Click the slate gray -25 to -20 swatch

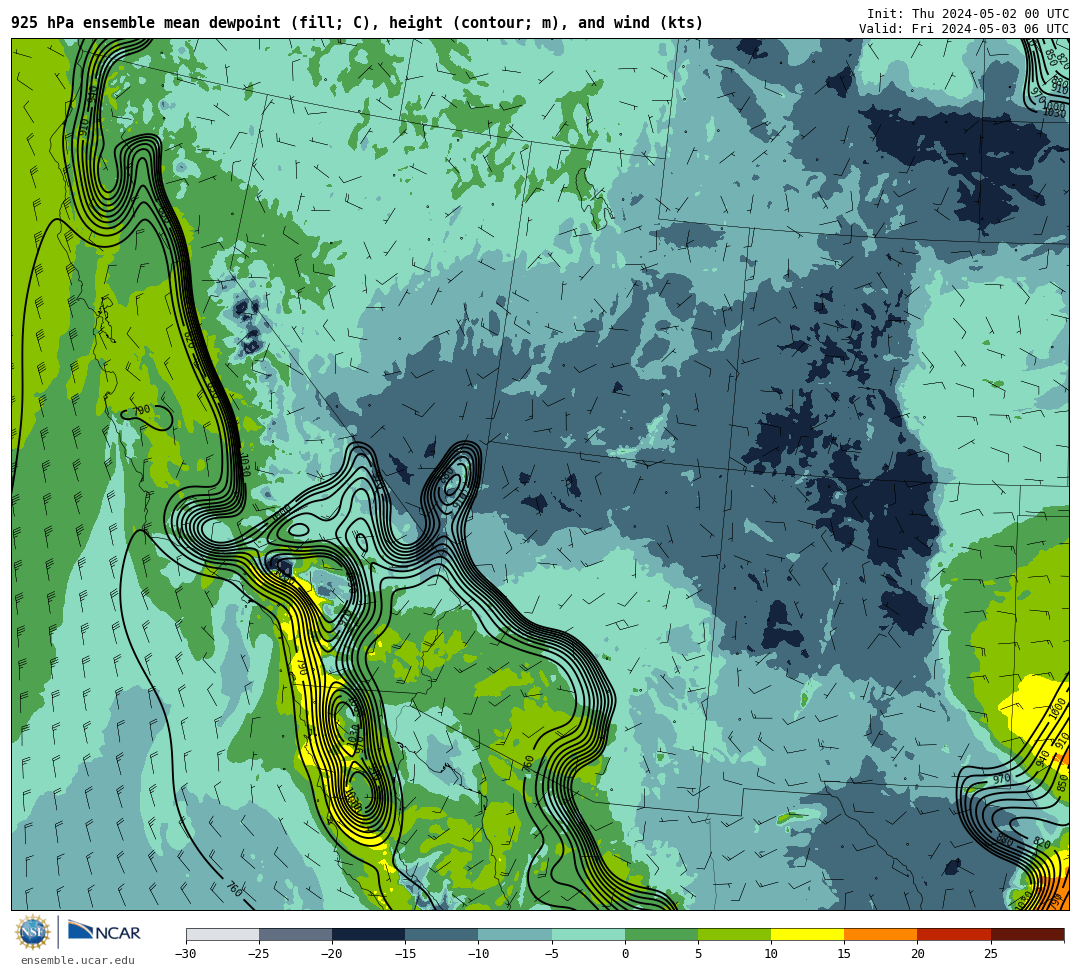tap(295, 934)
